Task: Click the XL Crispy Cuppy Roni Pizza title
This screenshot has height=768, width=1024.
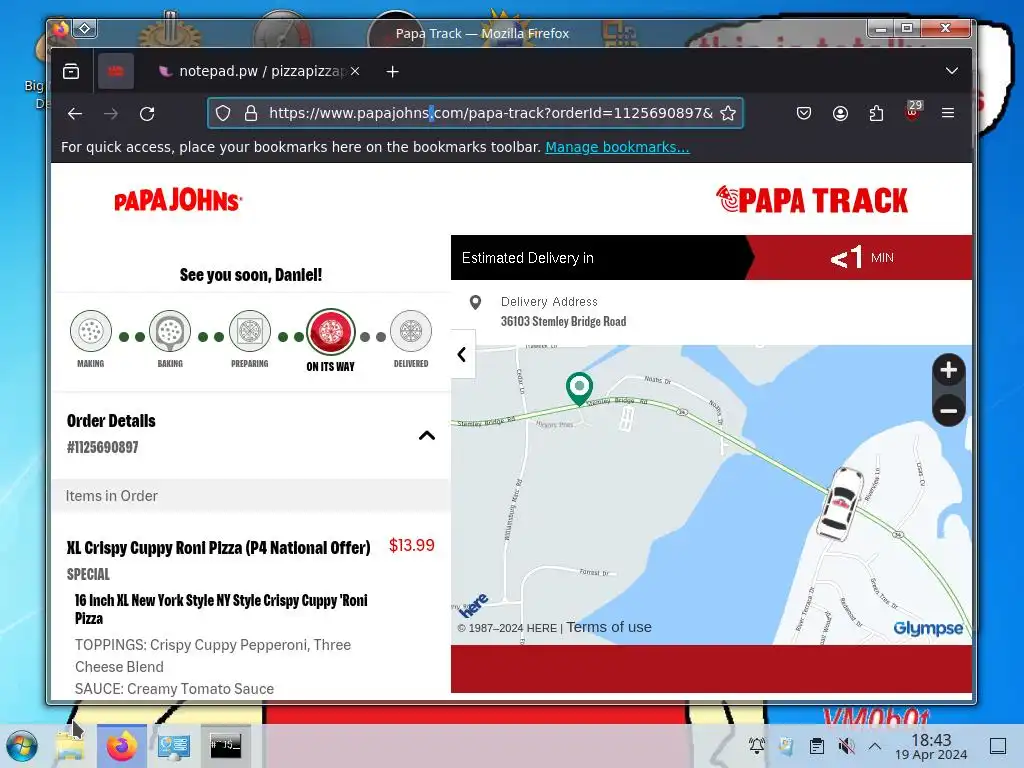Action: tap(219, 547)
